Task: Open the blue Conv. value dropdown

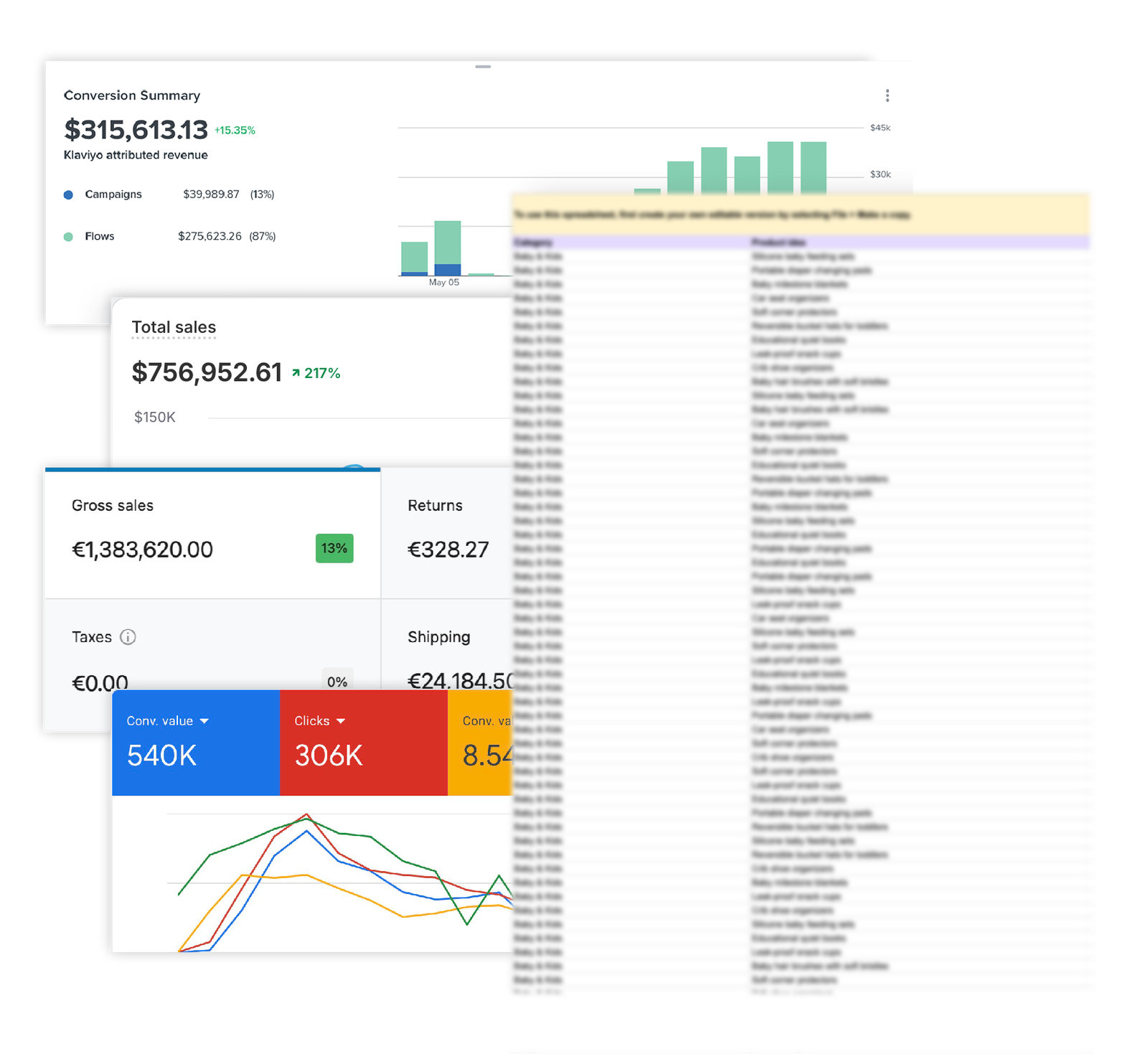Action: [204, 721]
